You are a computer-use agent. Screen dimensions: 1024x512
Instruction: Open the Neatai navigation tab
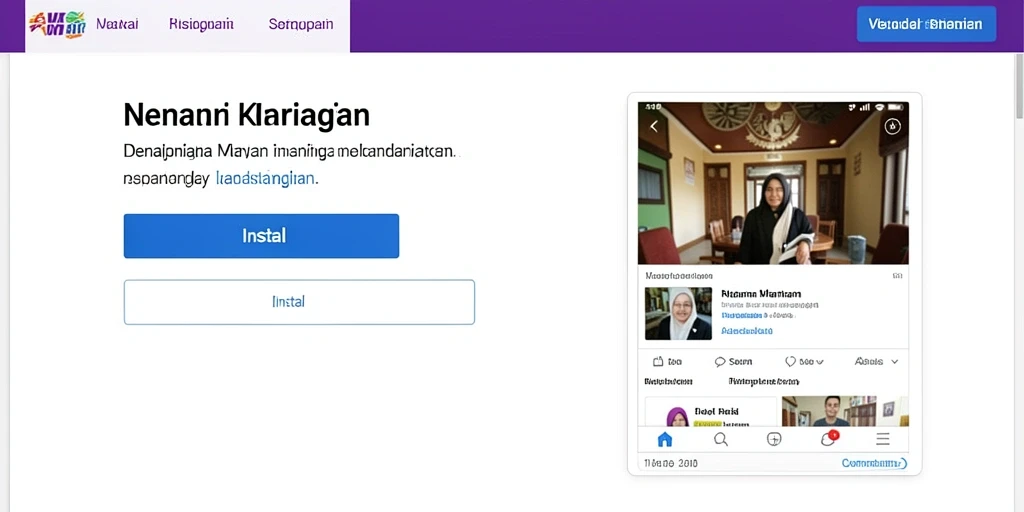(x=117, y=25)
